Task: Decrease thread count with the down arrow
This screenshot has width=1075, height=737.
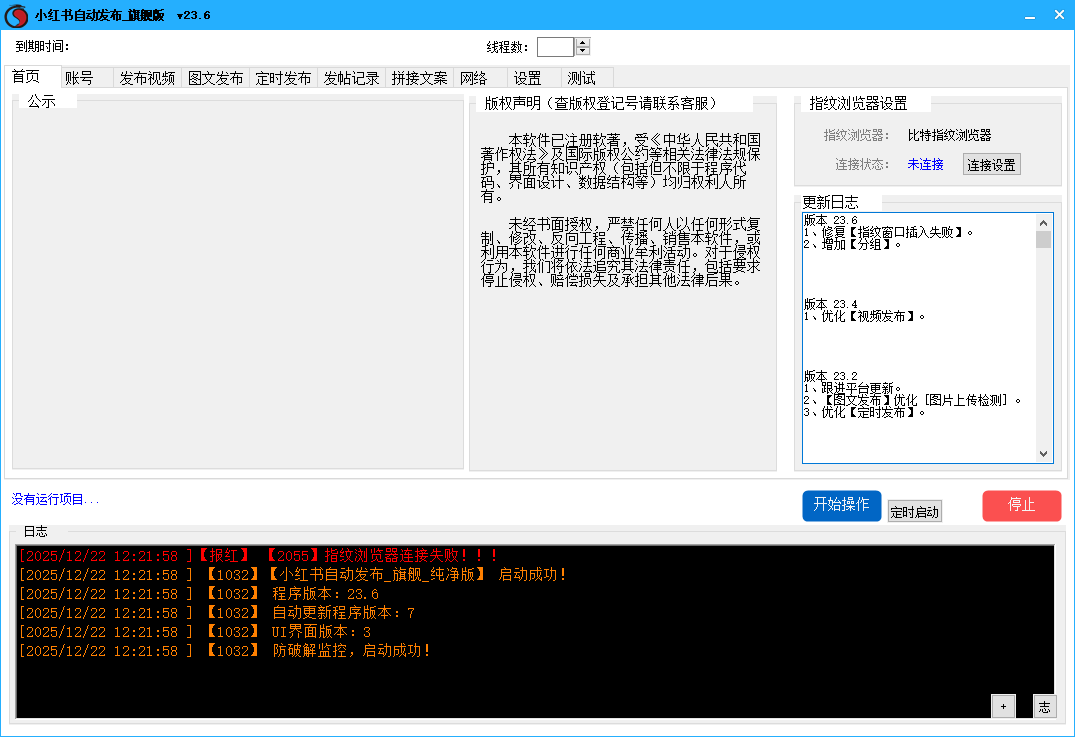Action: (583, 51)
